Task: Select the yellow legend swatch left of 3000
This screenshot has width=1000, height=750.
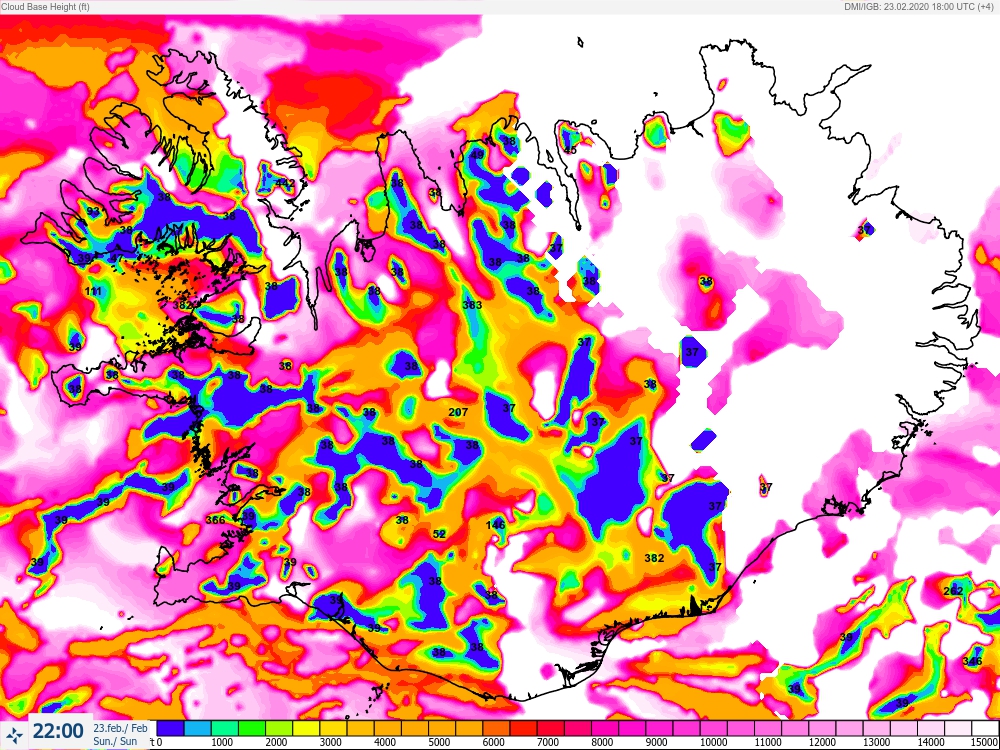Action: 307,728
